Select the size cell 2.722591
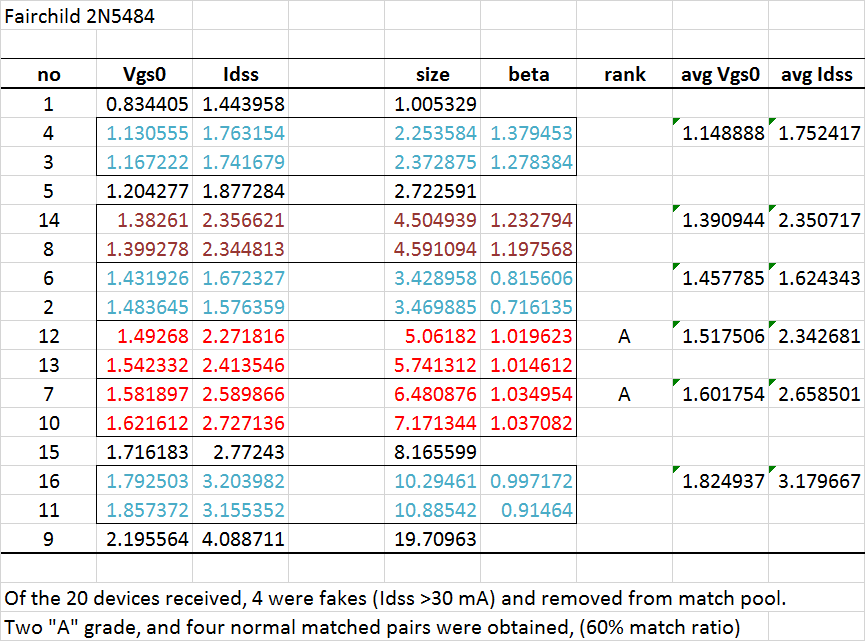The width and height of the screenshot is (865, 641). pyautogui.click(x=432, y=191)
